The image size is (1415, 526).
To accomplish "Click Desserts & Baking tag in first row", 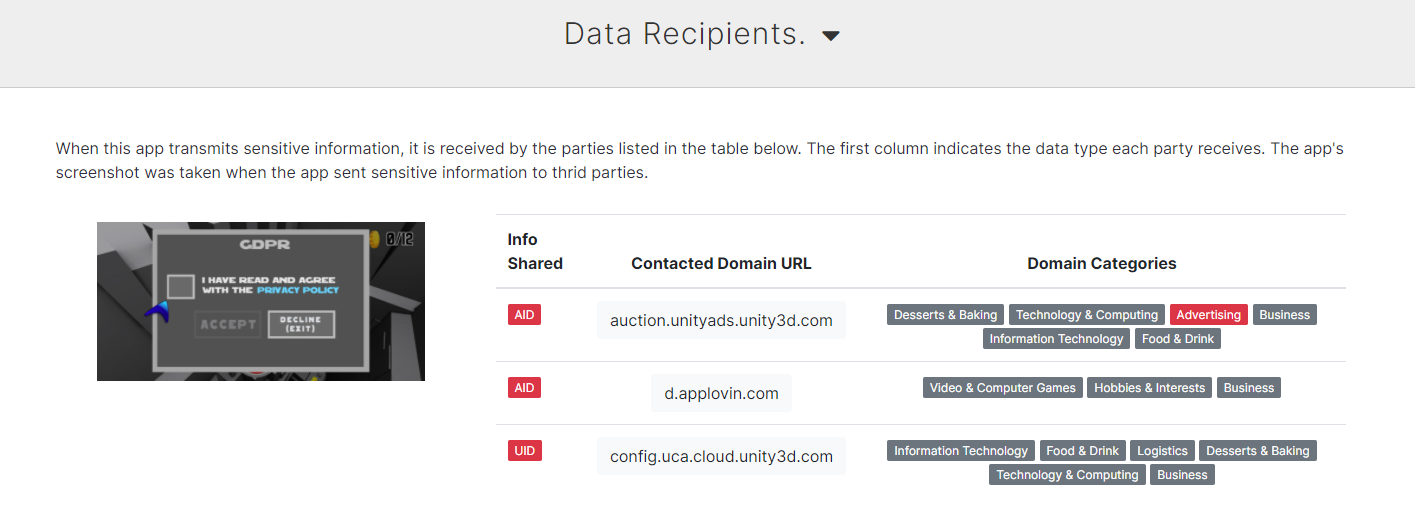I will pos(945,315).
